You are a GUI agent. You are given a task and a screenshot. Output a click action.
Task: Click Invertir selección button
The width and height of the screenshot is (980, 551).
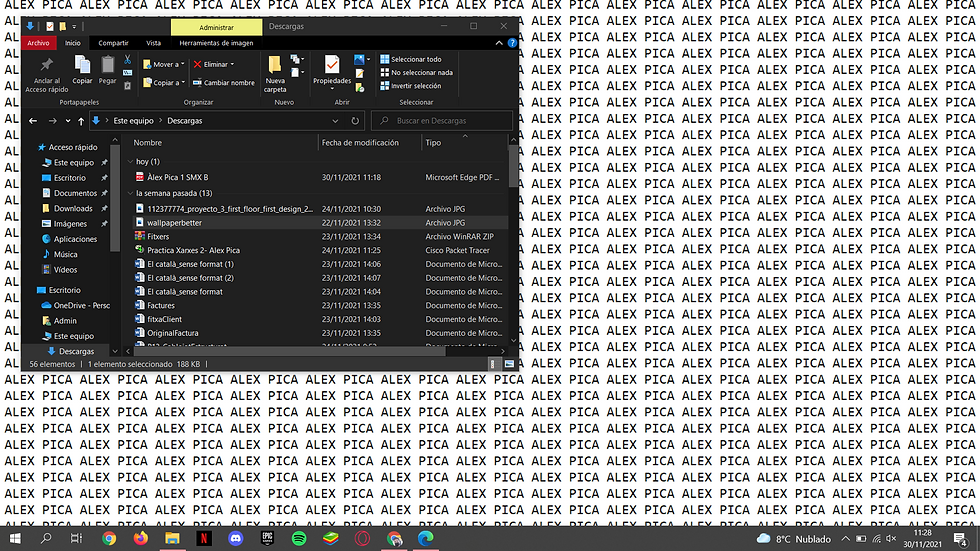[x=411, y=86]
